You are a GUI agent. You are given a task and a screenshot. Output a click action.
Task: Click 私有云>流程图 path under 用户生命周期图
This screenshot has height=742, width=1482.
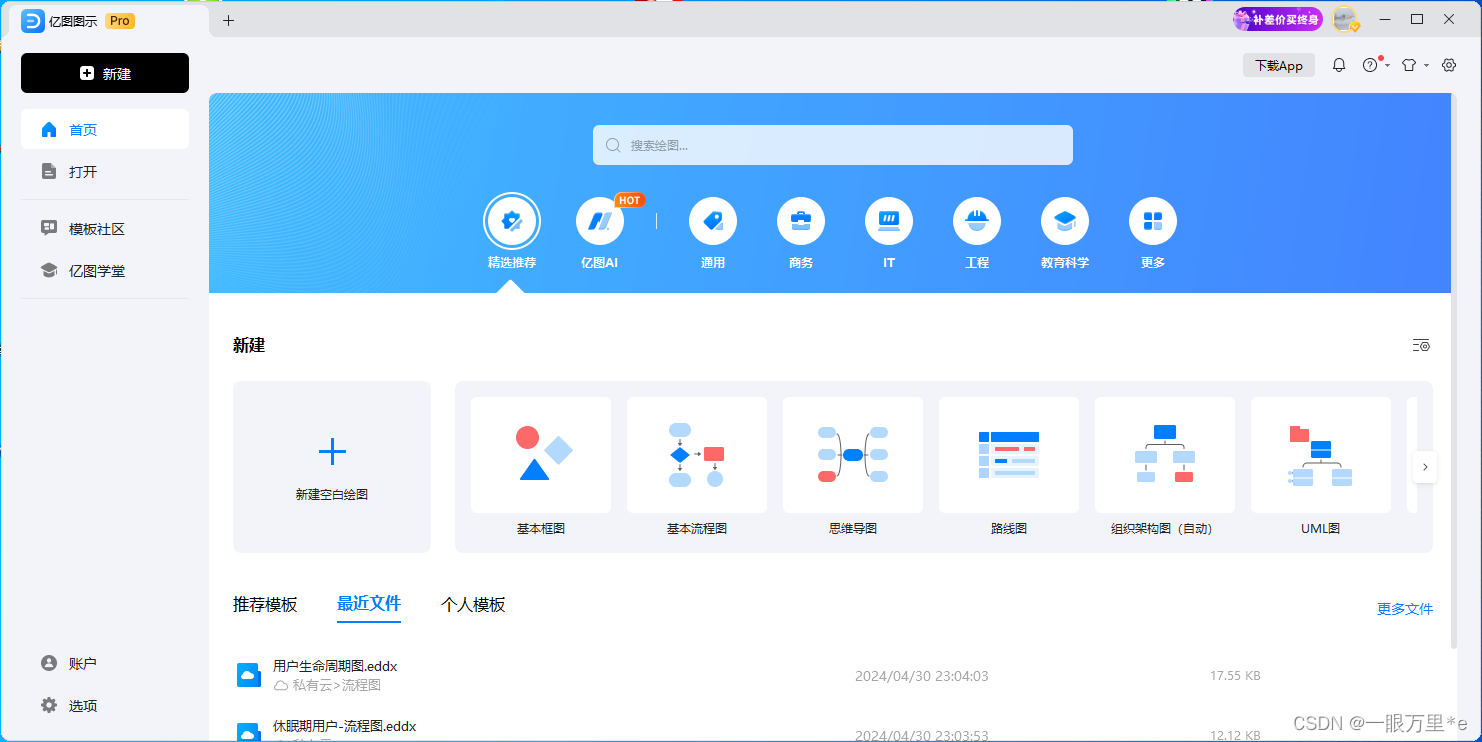coord(336,685)
